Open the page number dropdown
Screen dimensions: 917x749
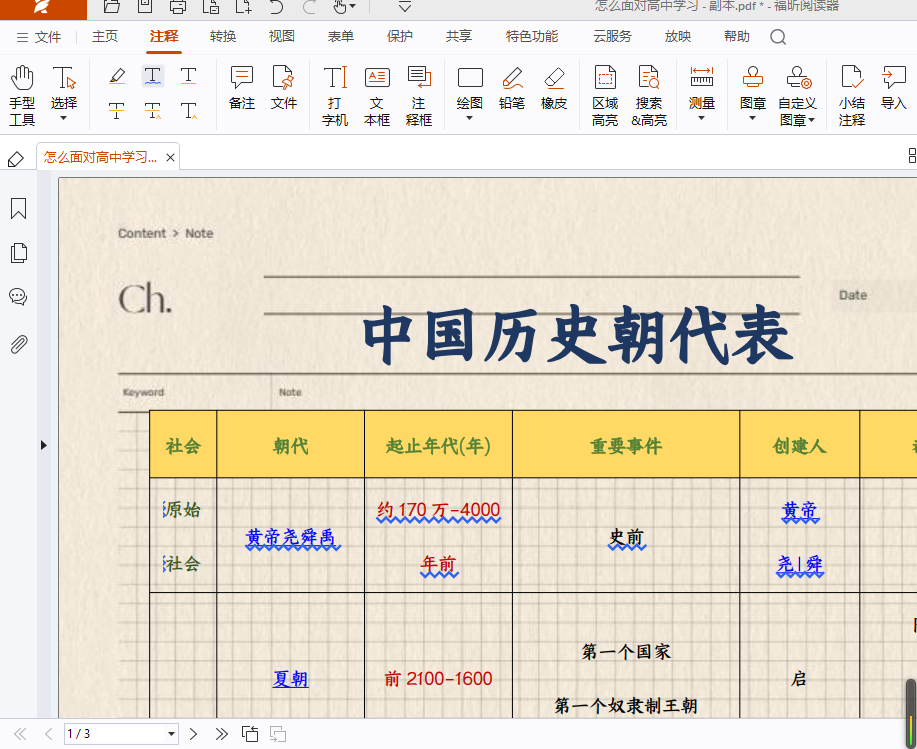171,734
